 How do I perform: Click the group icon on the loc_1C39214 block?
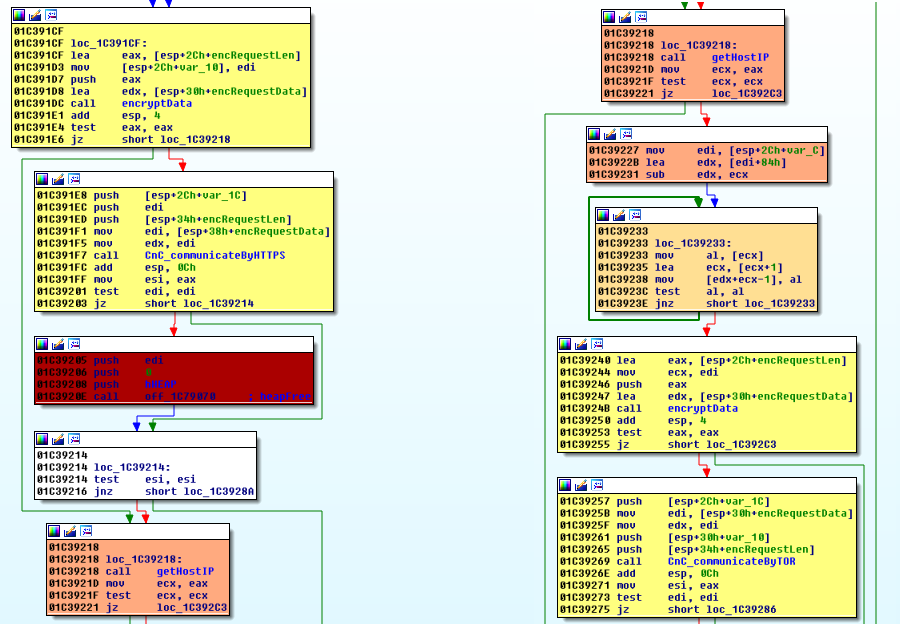coord(72,438)
